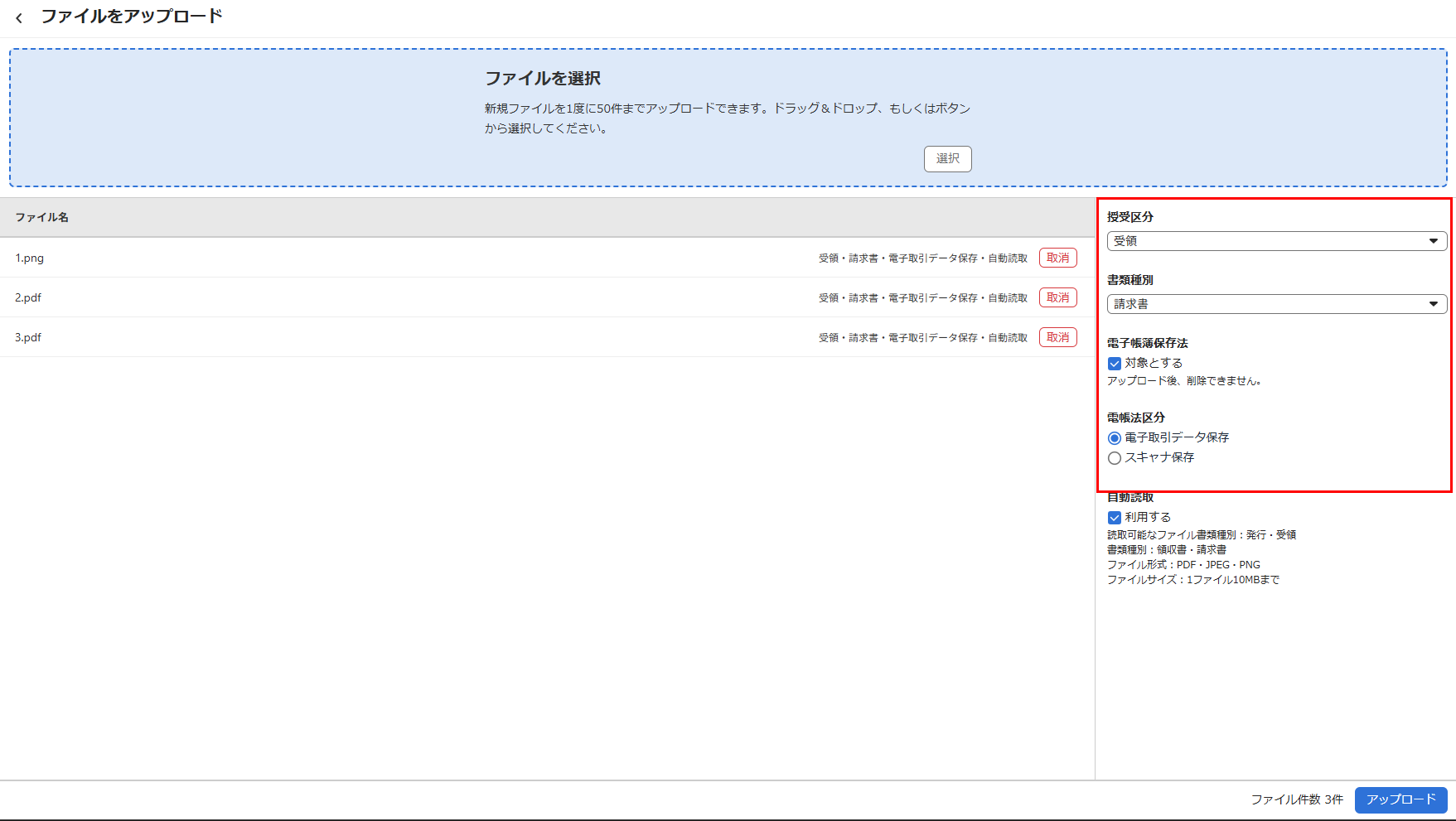The width and height of the screenshot is (1456, 821).
Task: Click the 2.pdf file name
Action: click(28, 297)
